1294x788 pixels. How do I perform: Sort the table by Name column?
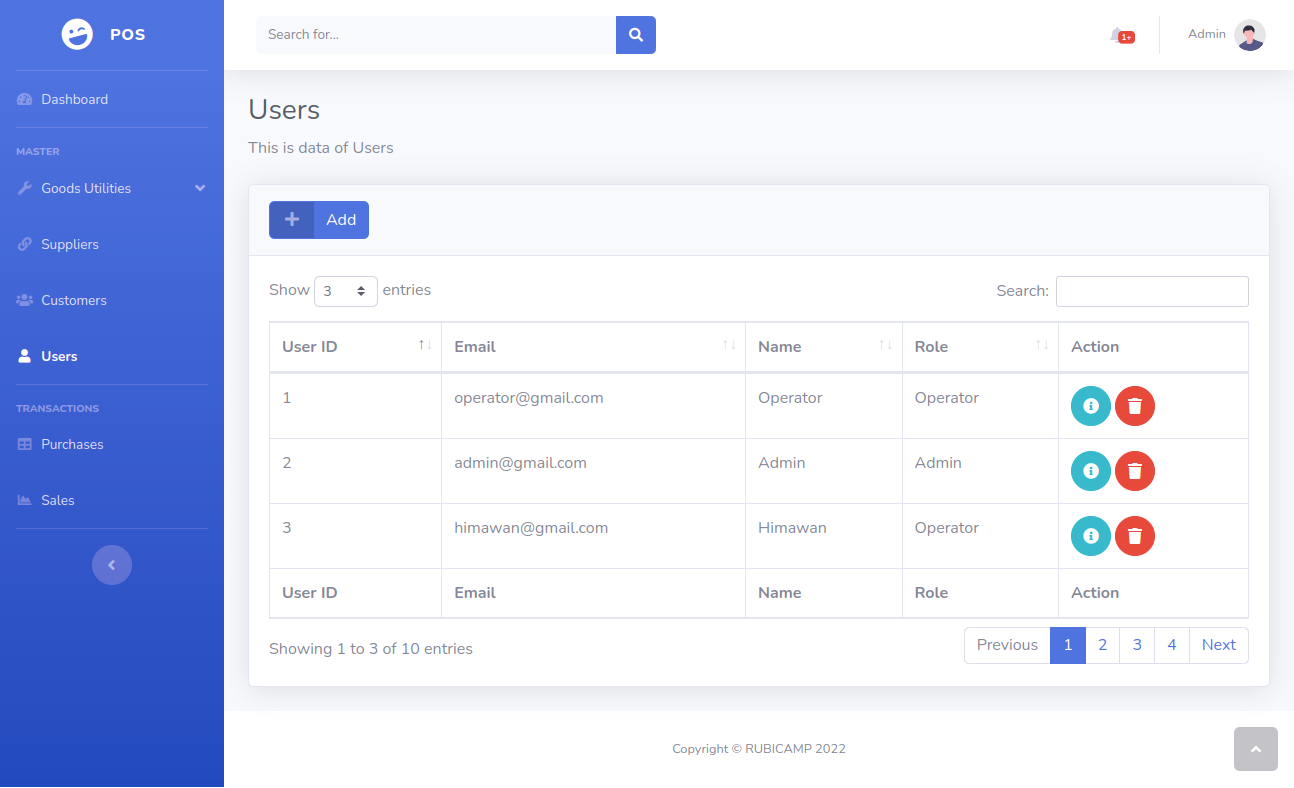coord(824,347)
